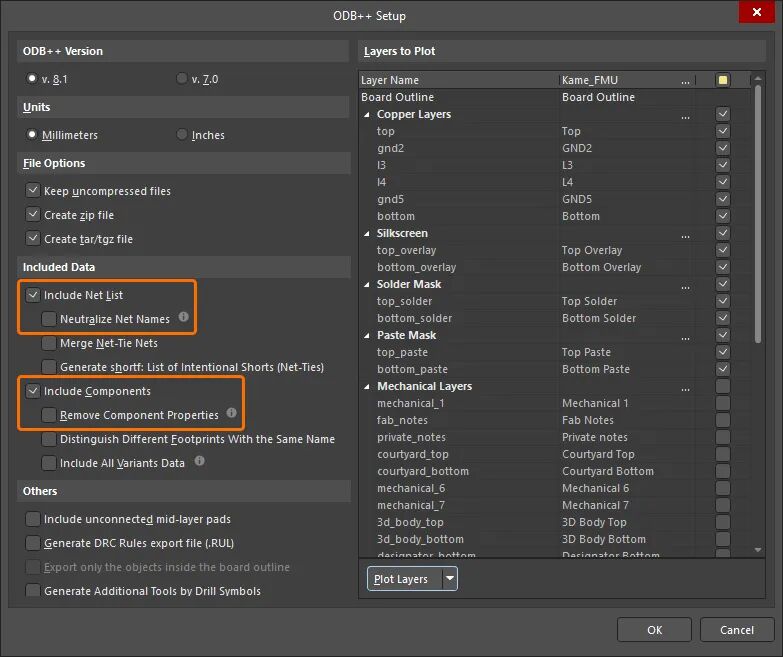
Task: Click ellipsis button on Copper Layers row
Action: coord(686,115)
